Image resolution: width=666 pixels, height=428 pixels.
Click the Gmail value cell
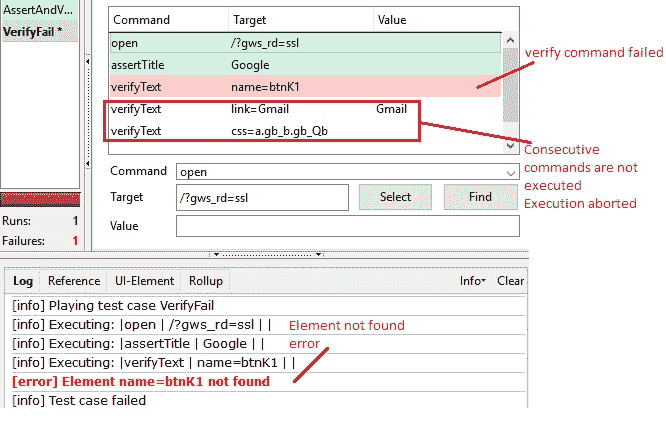(x=392, y=109)
